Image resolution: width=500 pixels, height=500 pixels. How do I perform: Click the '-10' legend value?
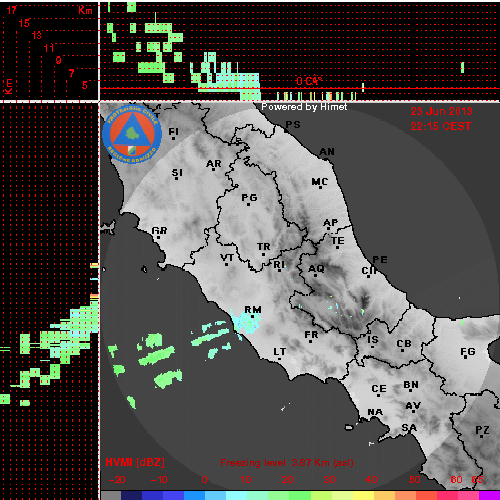pos(159,480)
